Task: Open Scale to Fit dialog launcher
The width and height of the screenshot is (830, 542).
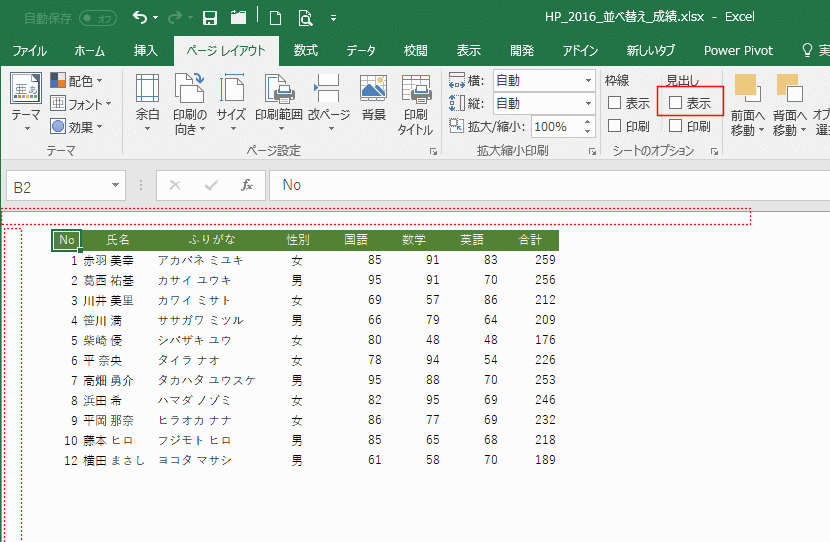Action: tap(592, 152)
